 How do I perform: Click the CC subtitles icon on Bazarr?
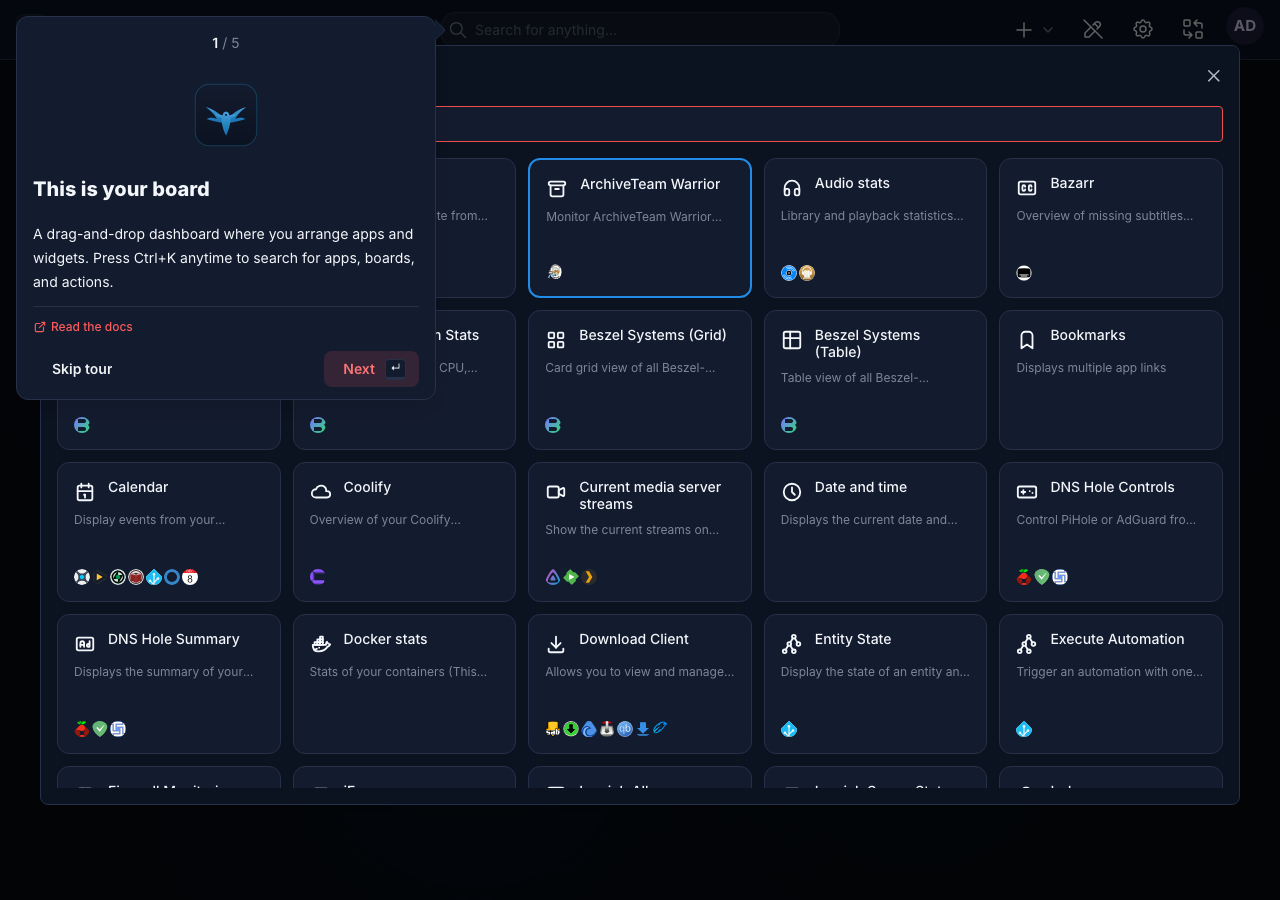coord(1027,188)
